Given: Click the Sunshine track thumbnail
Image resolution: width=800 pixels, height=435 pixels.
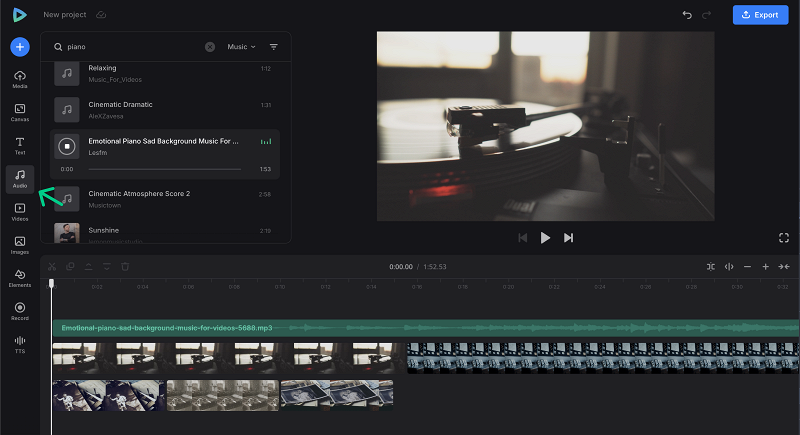Looking at the screenshot, I should (x=67, y=233).
